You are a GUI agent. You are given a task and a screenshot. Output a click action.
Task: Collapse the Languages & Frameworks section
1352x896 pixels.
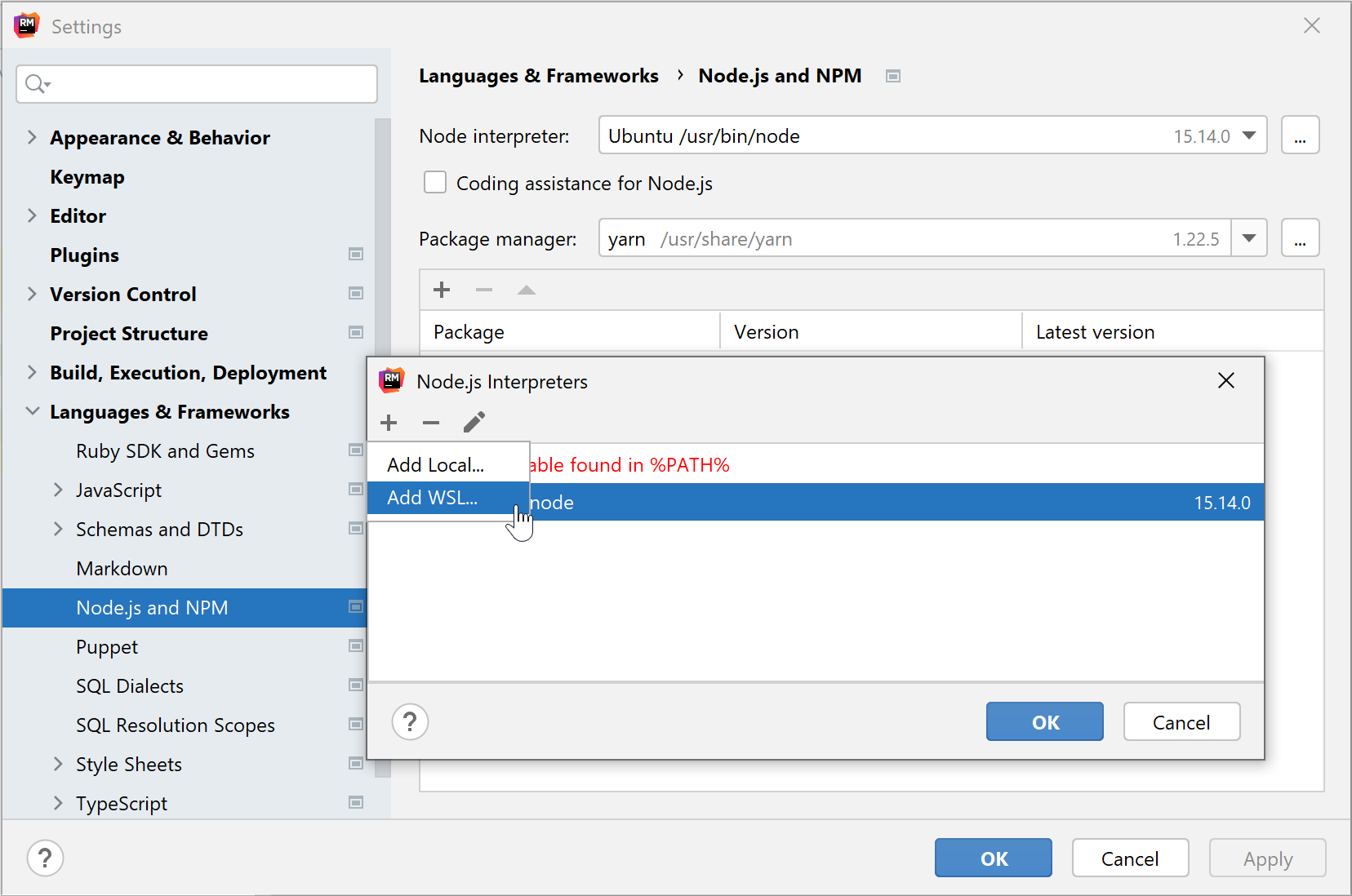[32, 411]
